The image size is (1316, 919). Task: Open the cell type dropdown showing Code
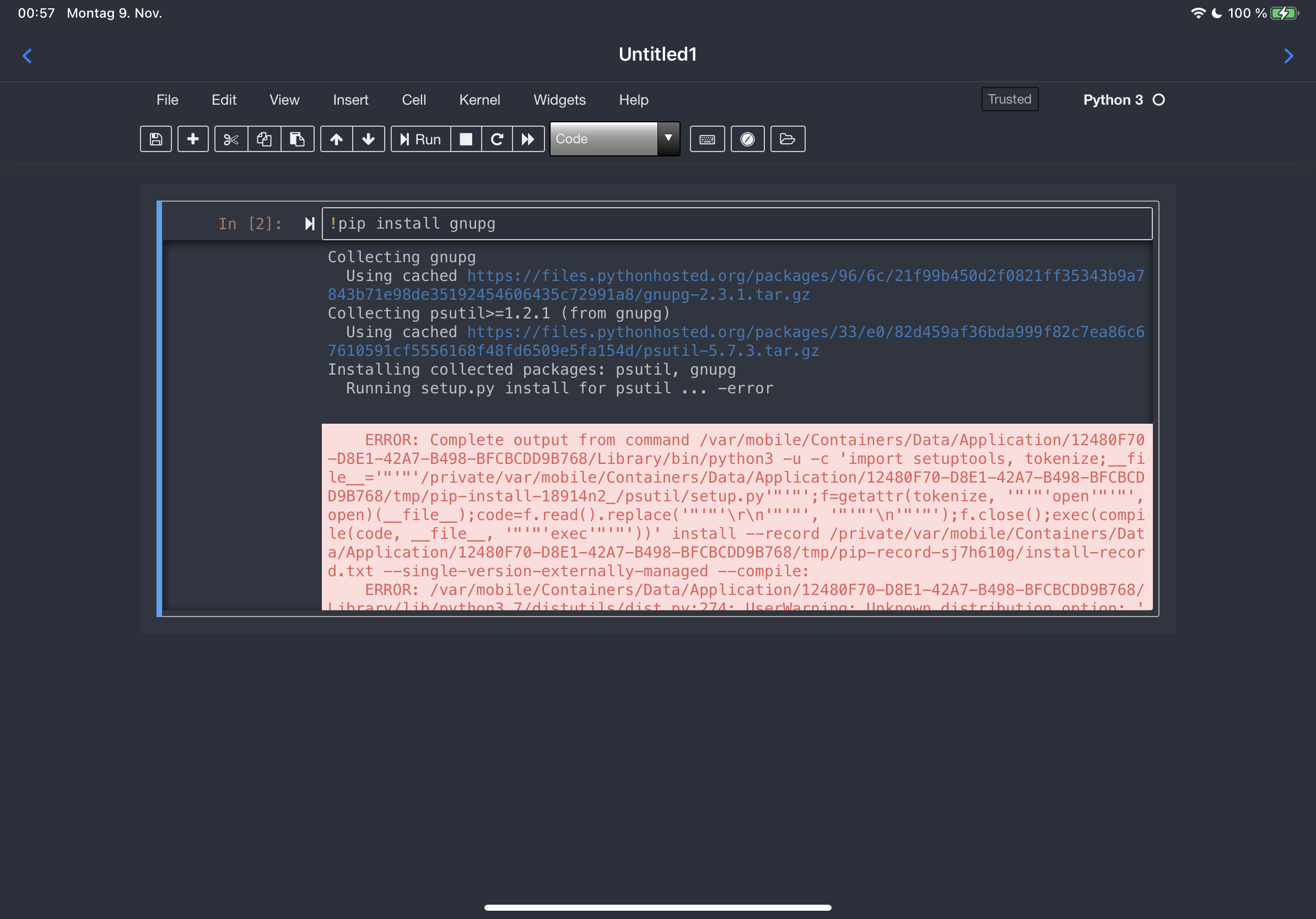point(613,139)
